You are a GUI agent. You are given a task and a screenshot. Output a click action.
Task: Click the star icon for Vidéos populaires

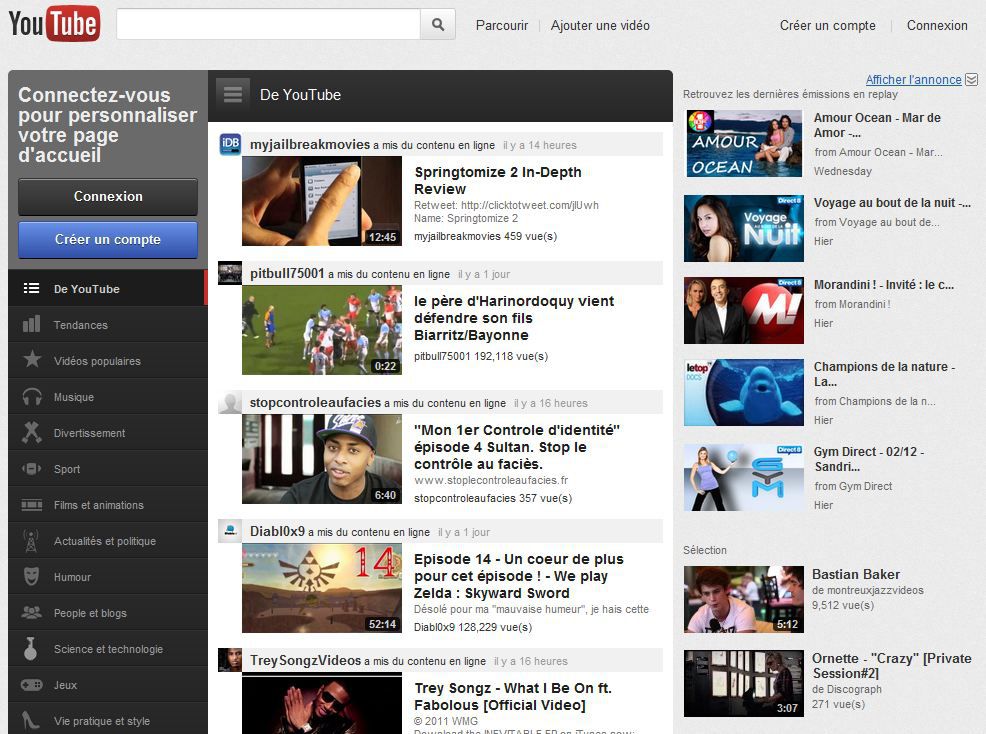point(32,360)
